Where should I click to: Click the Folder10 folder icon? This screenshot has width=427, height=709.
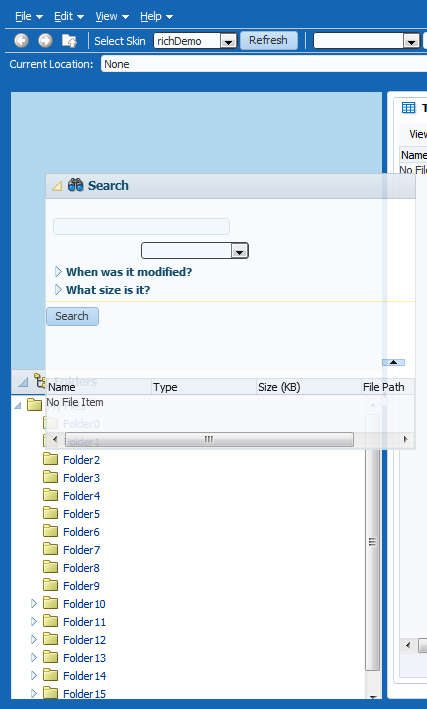pyautogui.click(x=50, y=603)
